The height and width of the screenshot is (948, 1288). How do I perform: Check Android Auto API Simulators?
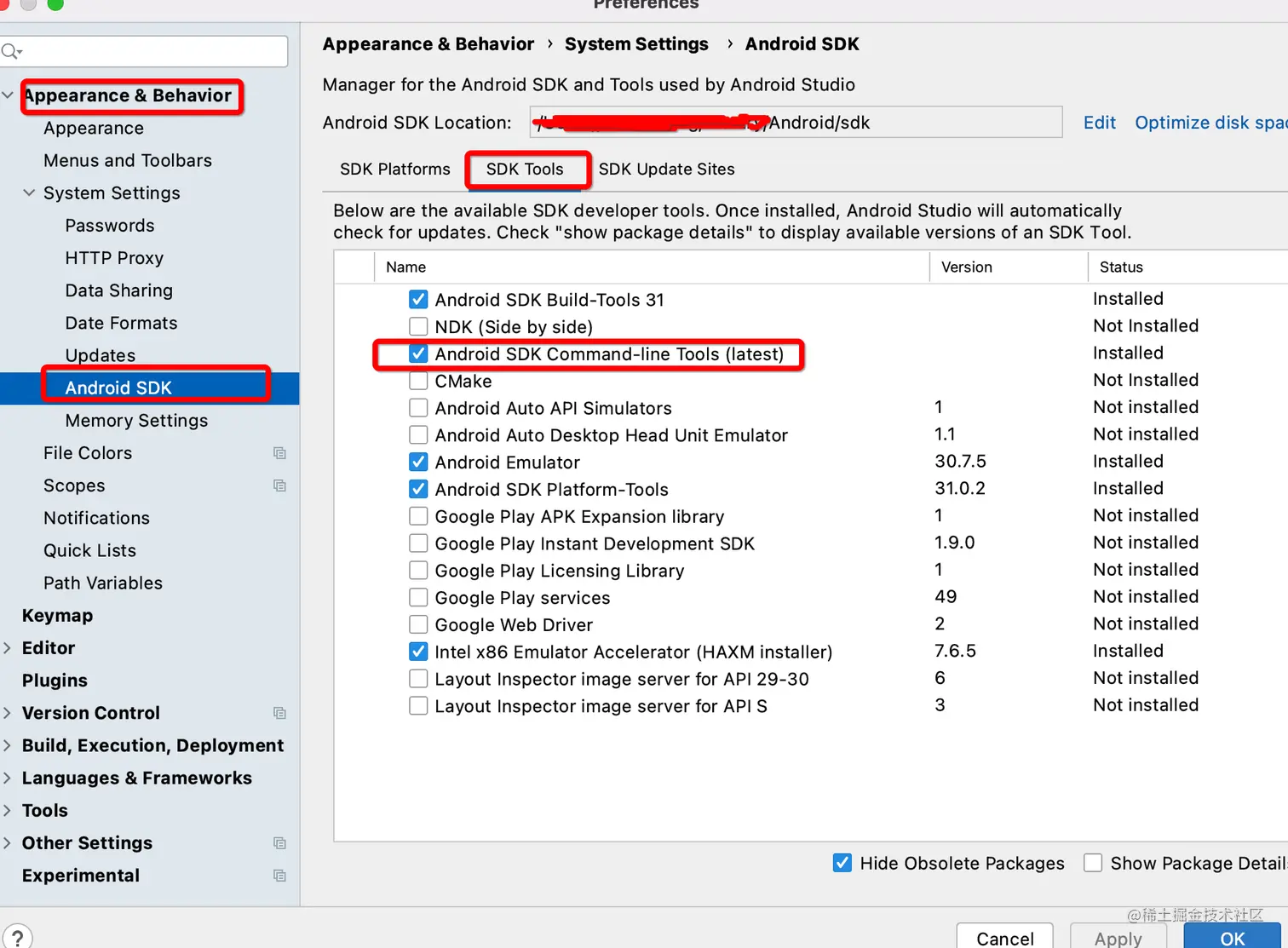click(418, 408)
